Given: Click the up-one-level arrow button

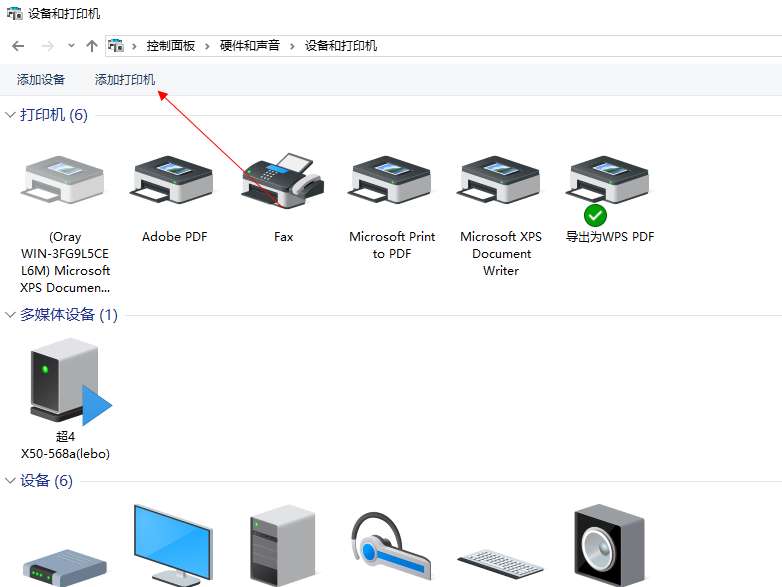Looking at the screenshot, I should tap(92, 46).
